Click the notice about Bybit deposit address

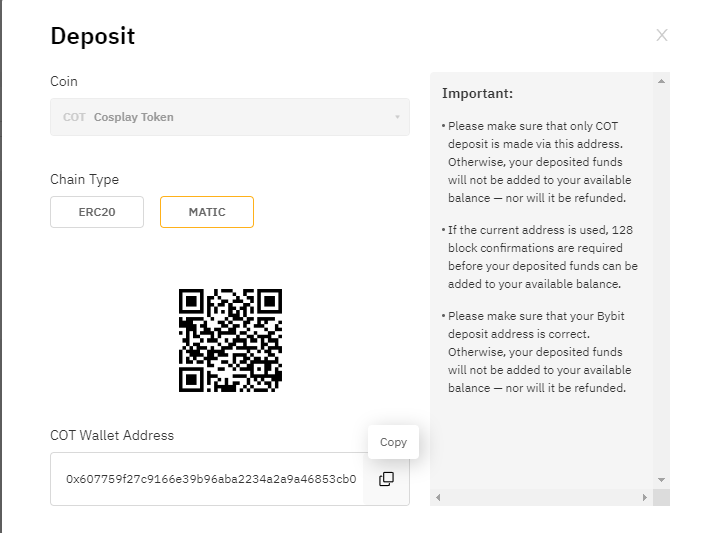tap(537, 352)
